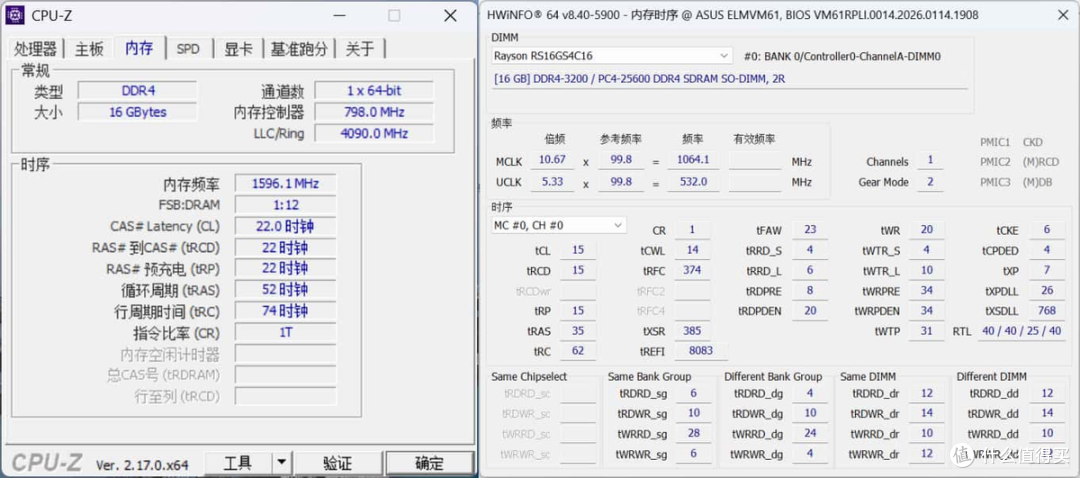Click the 798.0 MHz memory controller value
Screen dimensions: 1080x478
pos(374,112)
